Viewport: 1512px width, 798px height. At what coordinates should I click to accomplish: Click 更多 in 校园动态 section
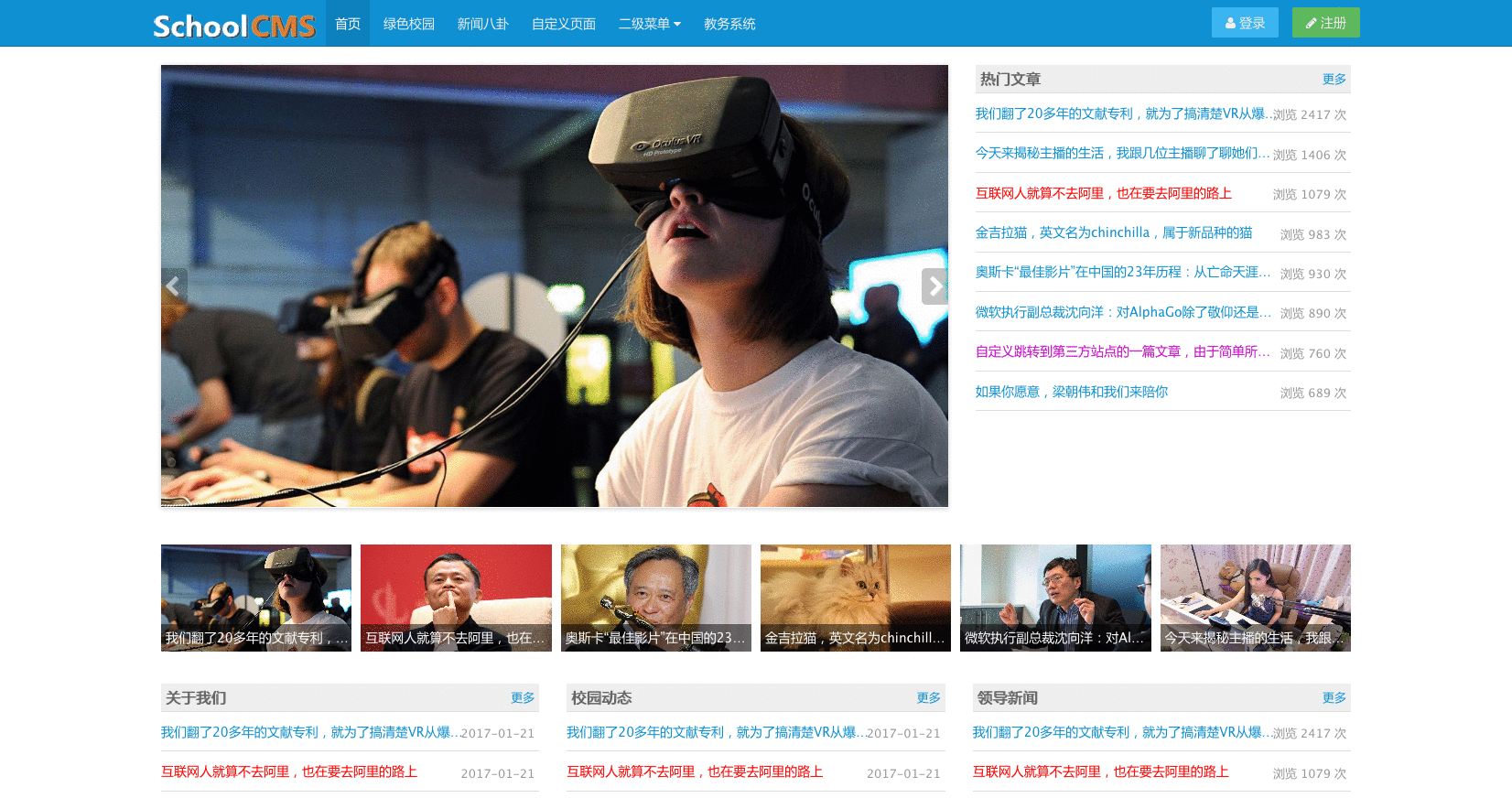(929, 698)
